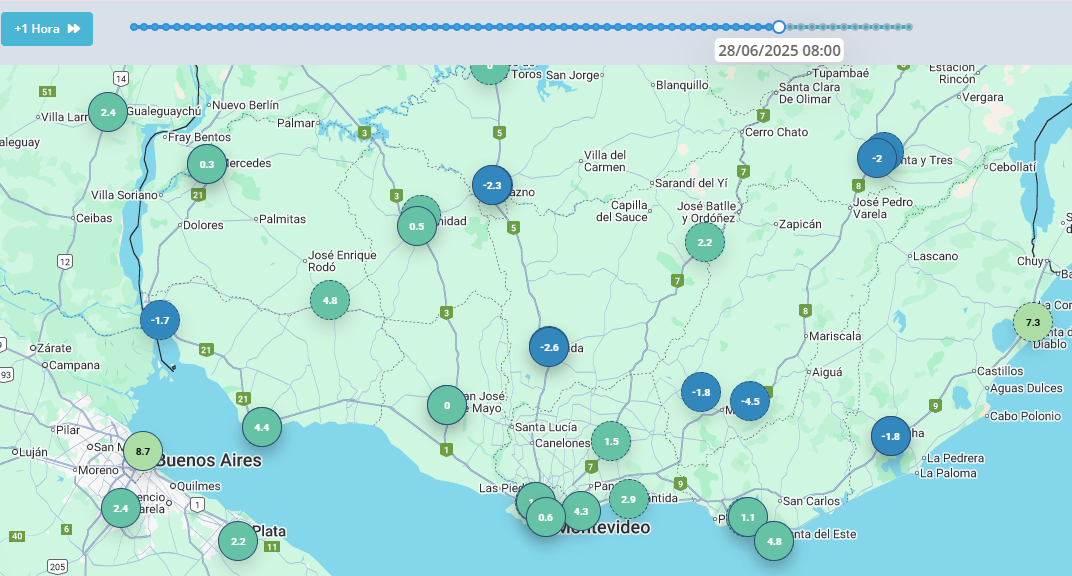
Task: Select the -4.5 temperature marker
Action: coord(750,402)
